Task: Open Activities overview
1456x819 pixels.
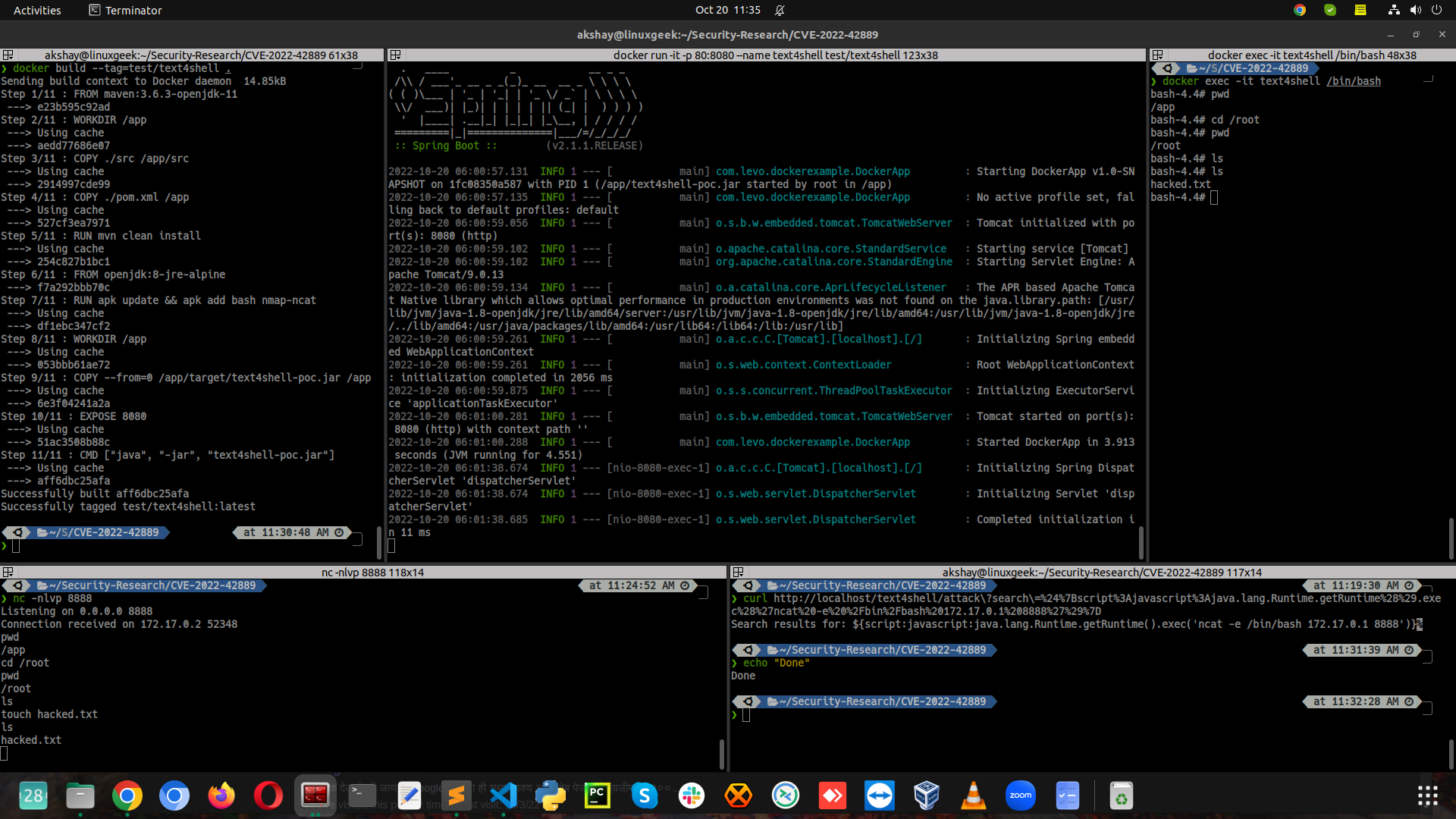Action: [37, 10]
